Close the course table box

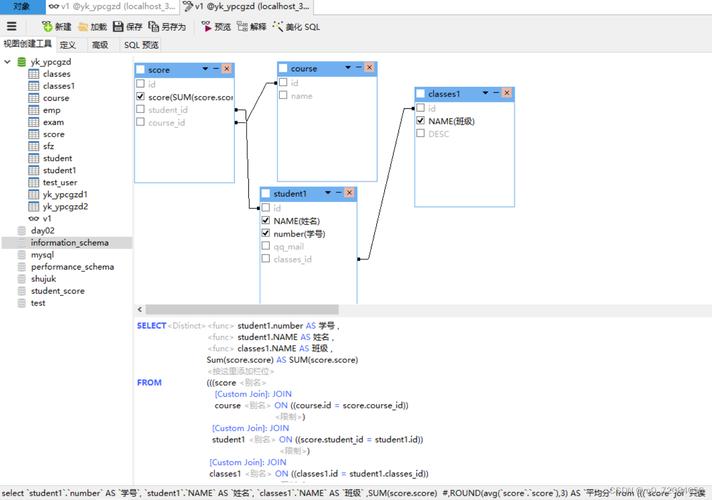(x=369, y=67)
